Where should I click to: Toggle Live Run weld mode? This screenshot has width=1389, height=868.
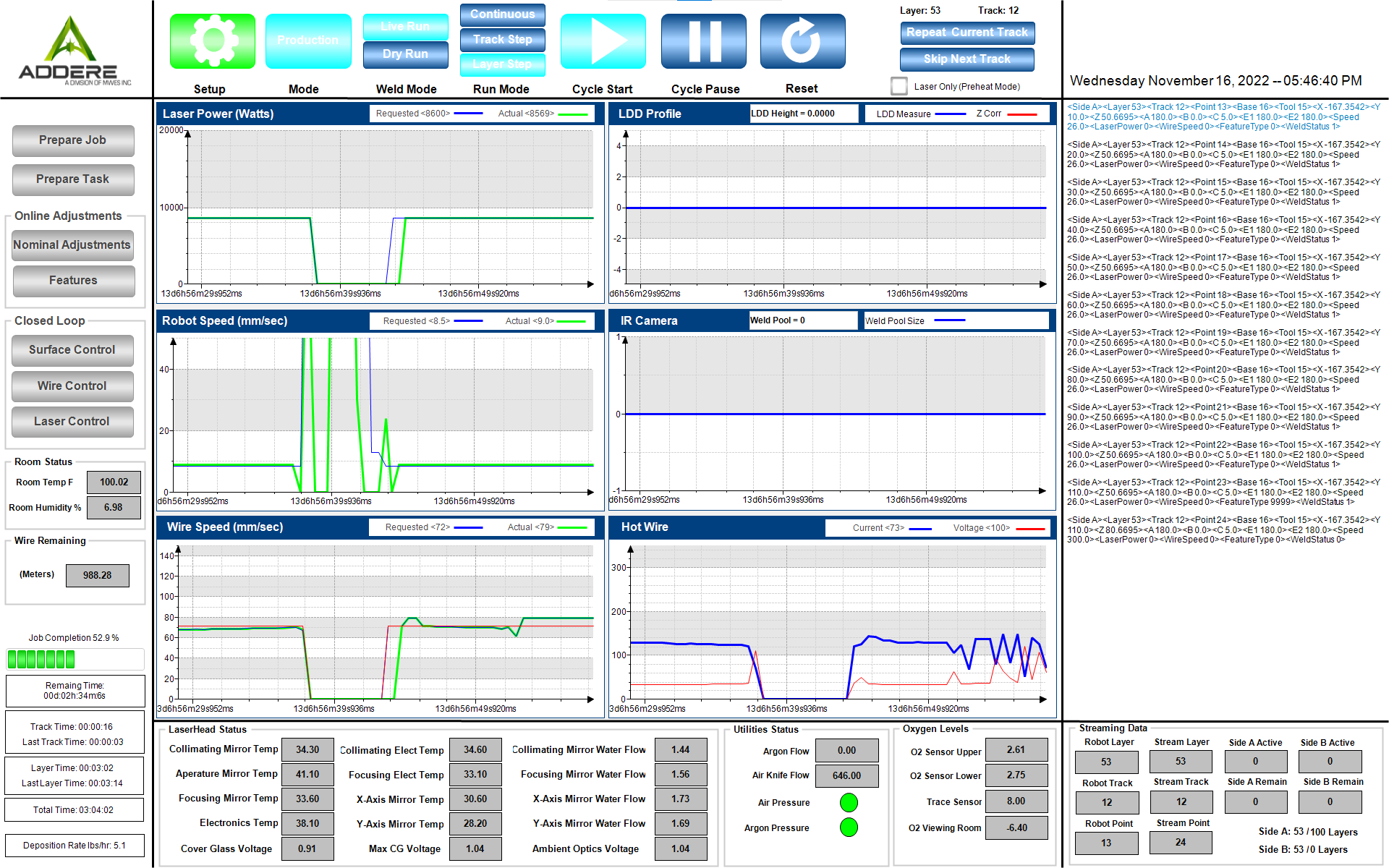coord(405,27)
